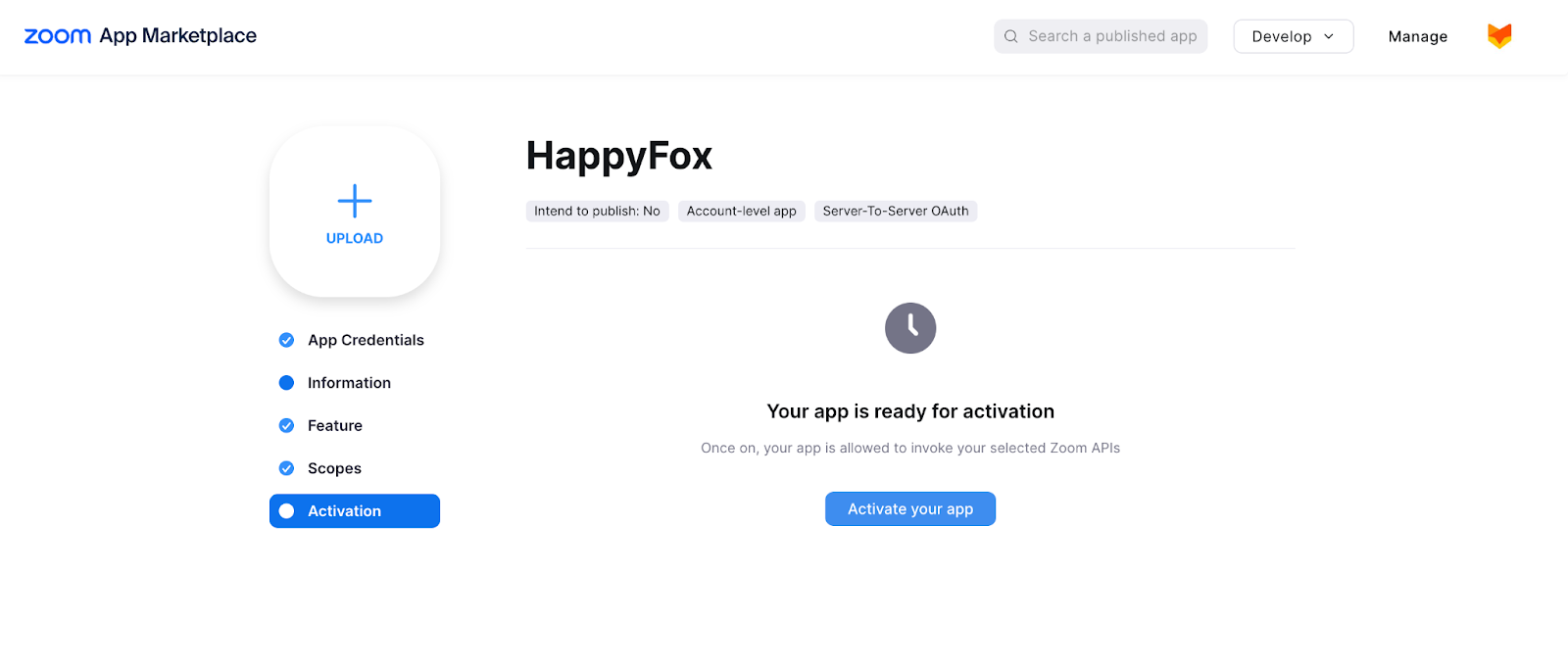Click the Zoom App Marketplace logo

pos(140,36)
